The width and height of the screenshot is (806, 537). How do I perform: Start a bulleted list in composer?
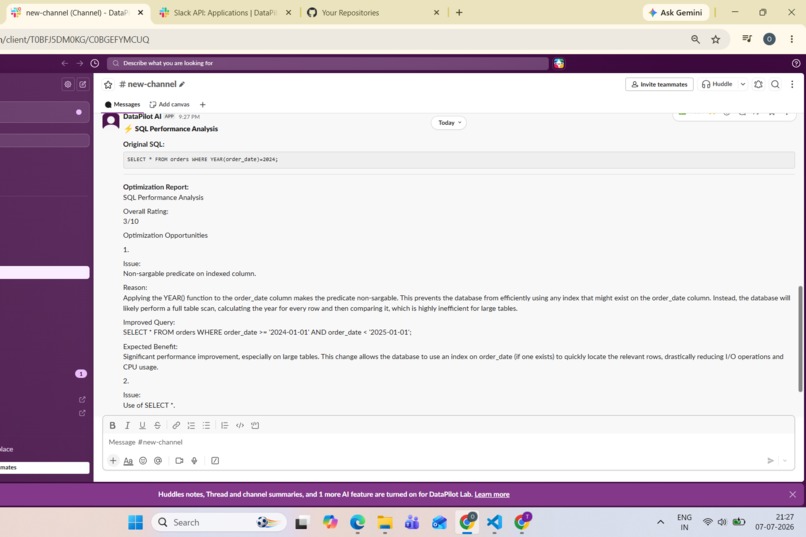(x=206, y=425)
